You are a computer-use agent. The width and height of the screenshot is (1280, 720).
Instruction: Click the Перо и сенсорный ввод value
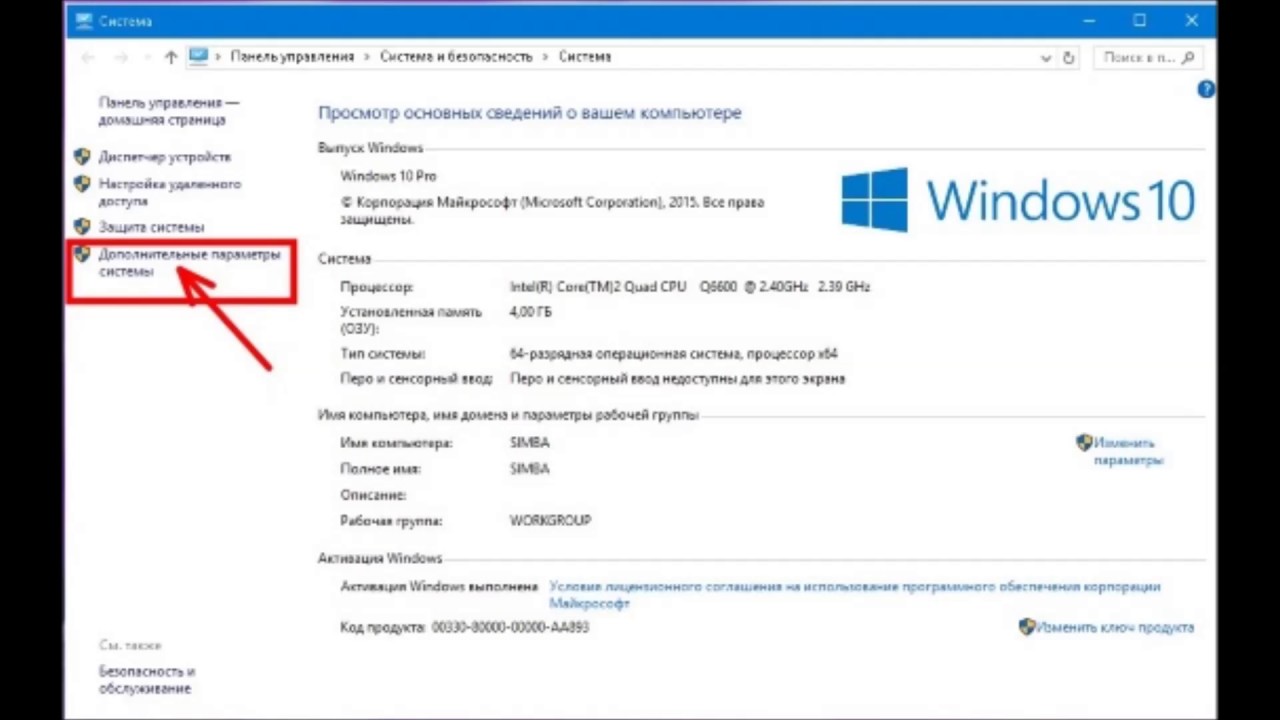[x=677, y=379]
